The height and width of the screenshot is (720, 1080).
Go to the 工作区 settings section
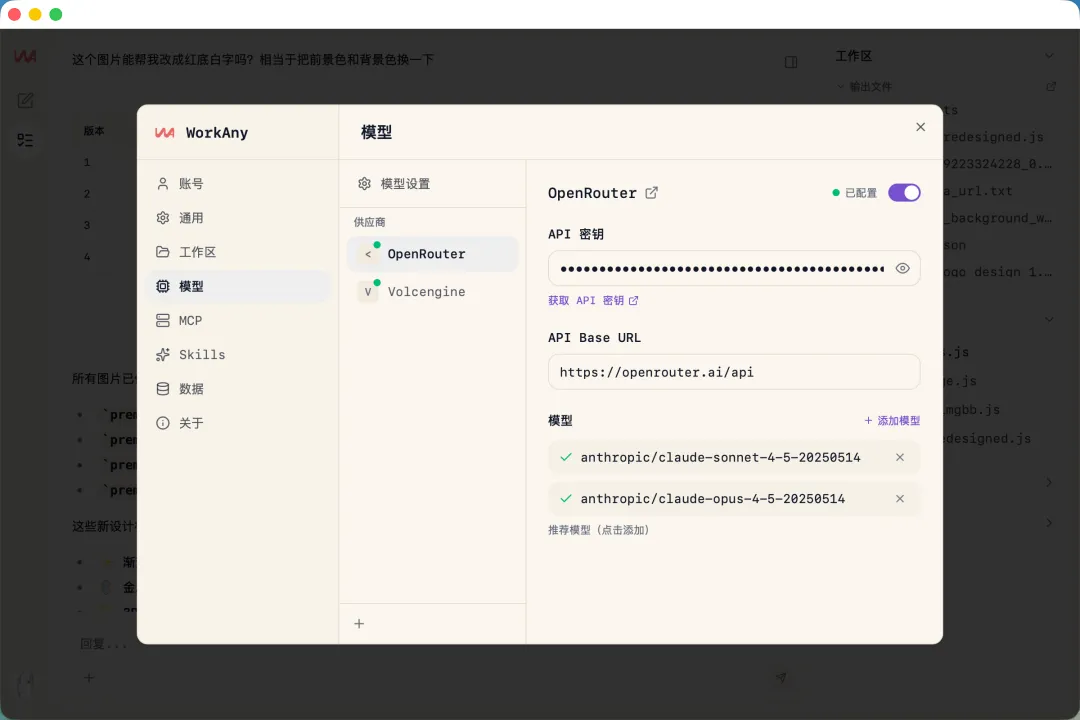[197, 252]
